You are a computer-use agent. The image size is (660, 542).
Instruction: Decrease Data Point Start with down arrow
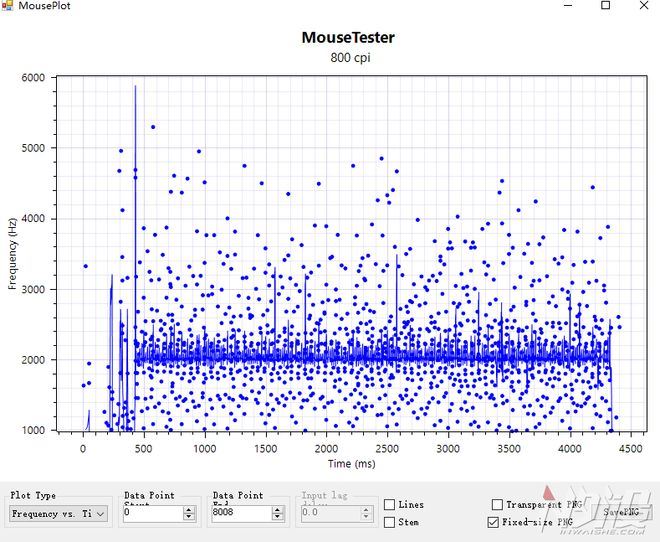click(x=189, y=516)
